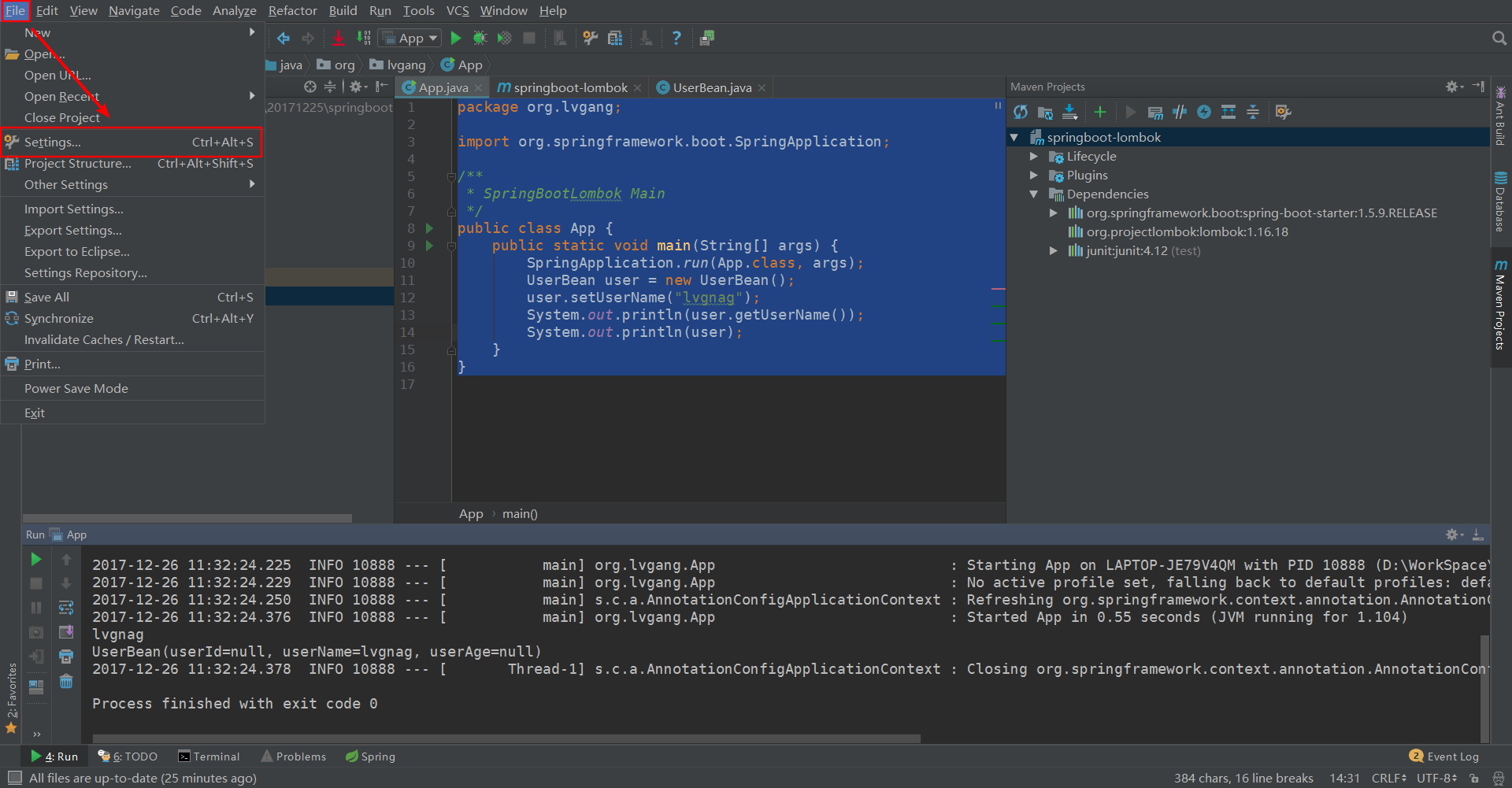Viewport: 1512px width, 788px height.
Task: Expand the Plugins node
Action: [1034, 176]
